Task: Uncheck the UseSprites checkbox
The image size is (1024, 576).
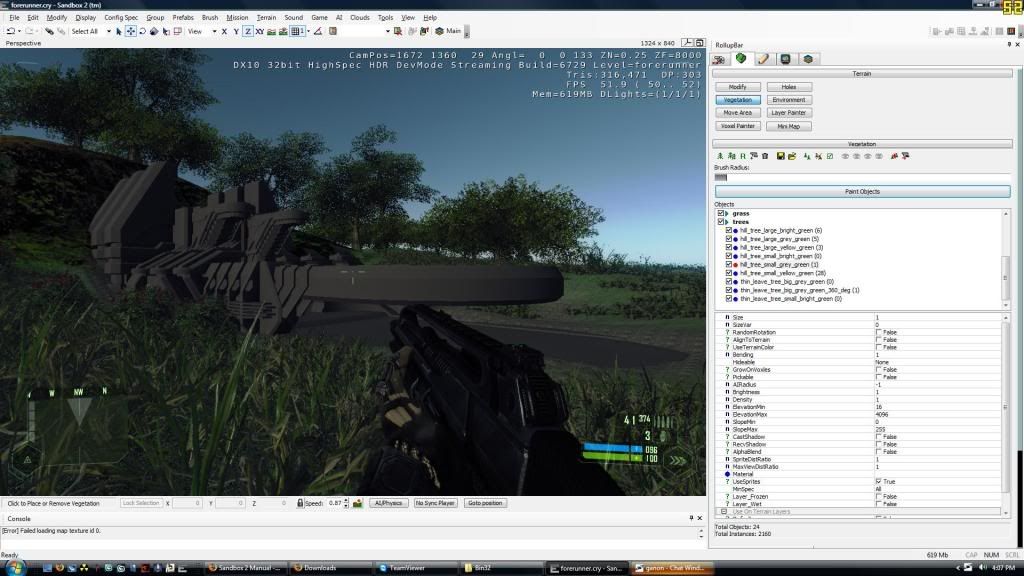Action: click(878, 481)
